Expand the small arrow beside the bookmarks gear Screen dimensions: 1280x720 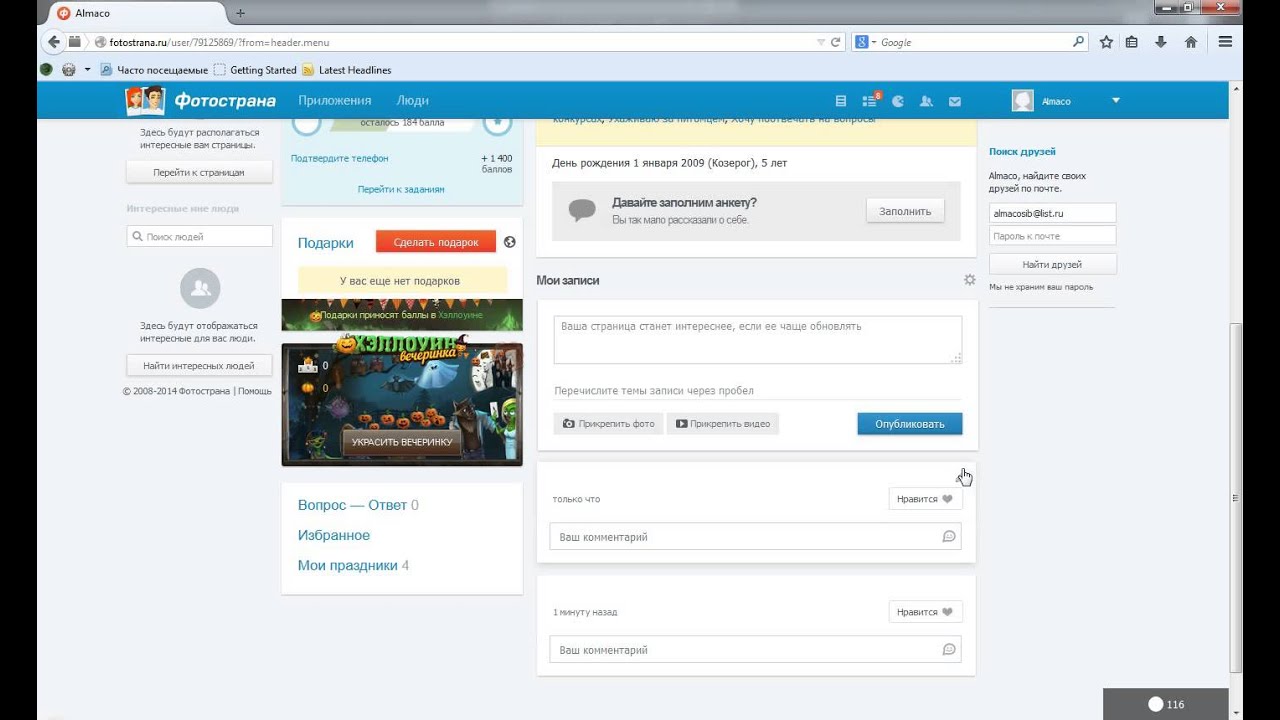(87, 70)
